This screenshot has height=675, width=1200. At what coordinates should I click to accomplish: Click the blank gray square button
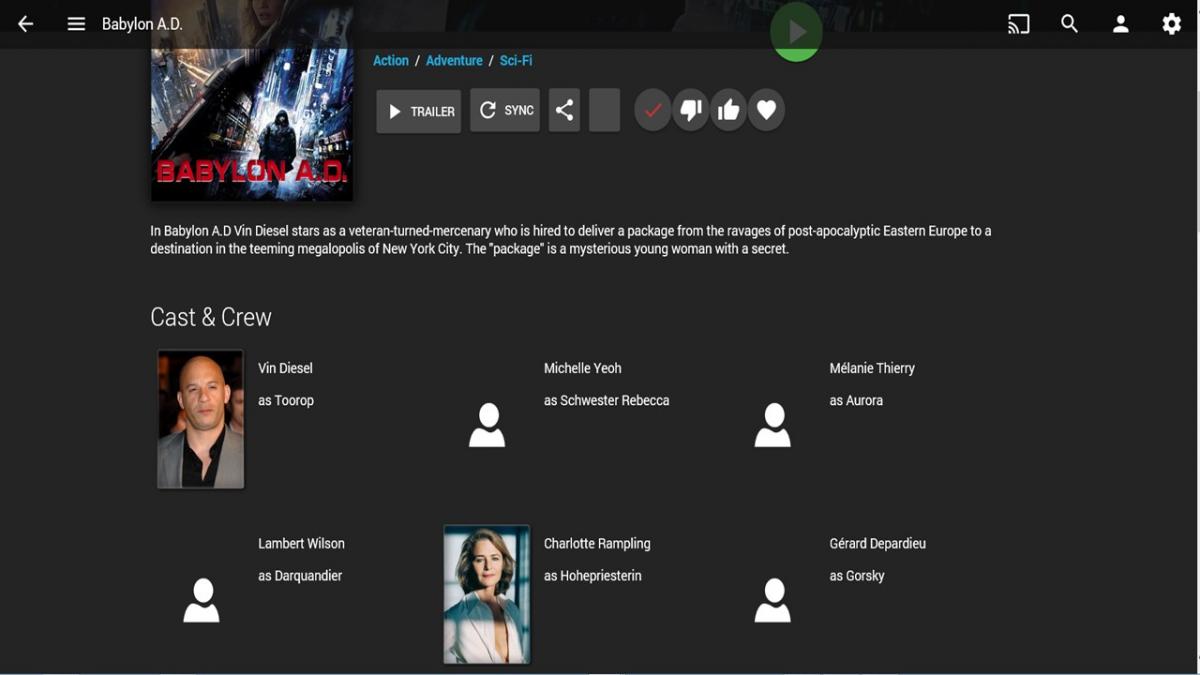point(604,110)
